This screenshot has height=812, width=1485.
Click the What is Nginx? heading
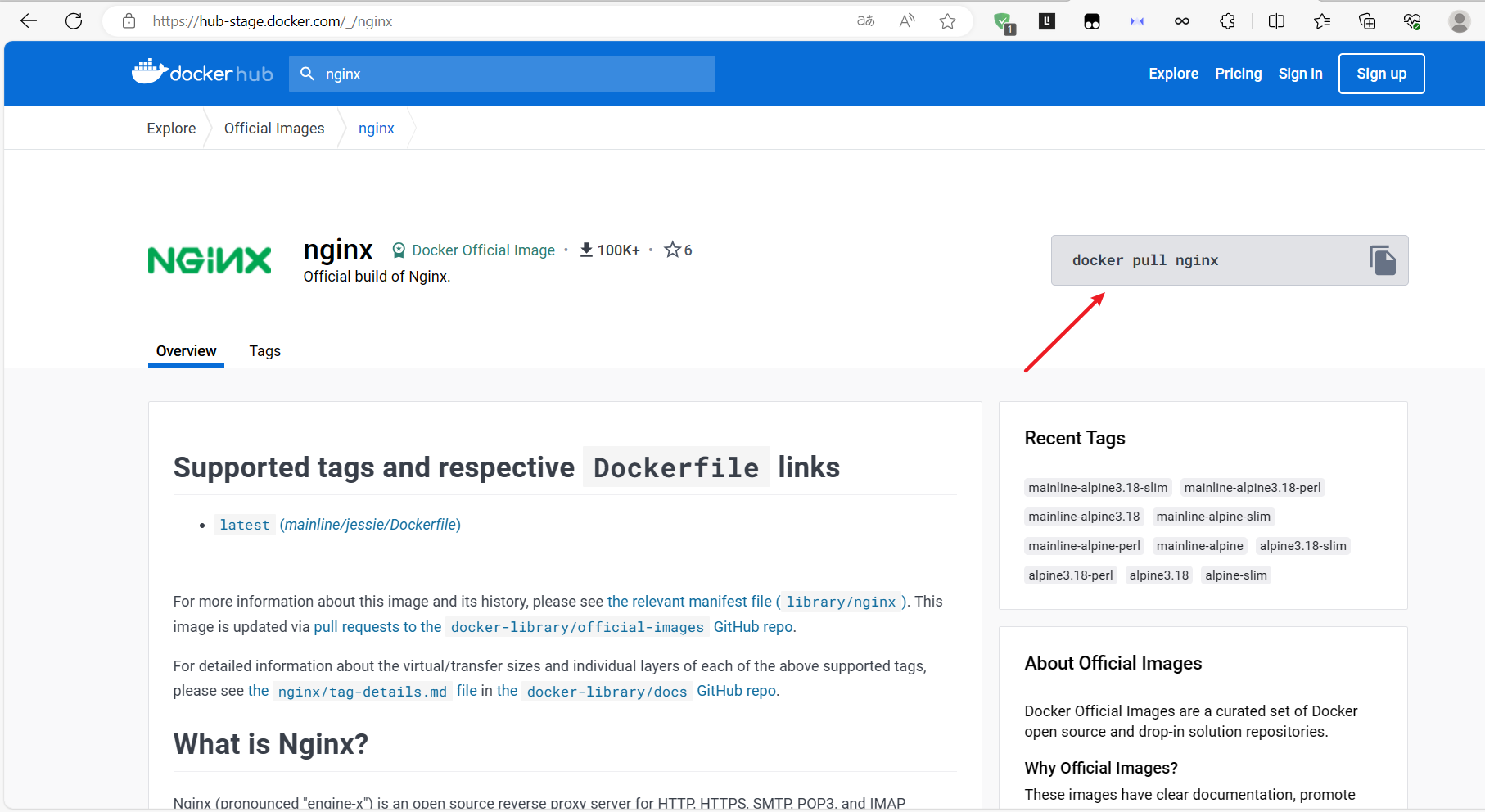click(x=271, y=744)
